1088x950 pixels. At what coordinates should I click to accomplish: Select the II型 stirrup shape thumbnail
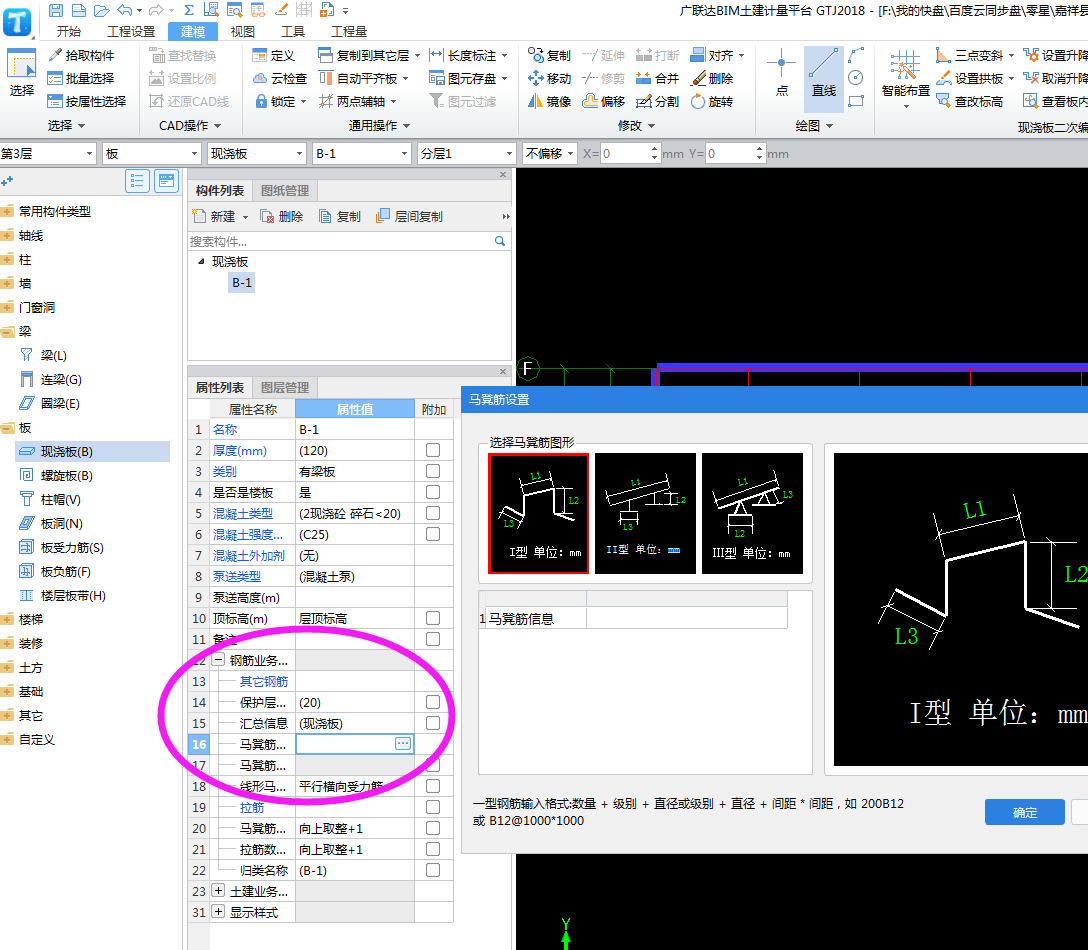(645, 514)
